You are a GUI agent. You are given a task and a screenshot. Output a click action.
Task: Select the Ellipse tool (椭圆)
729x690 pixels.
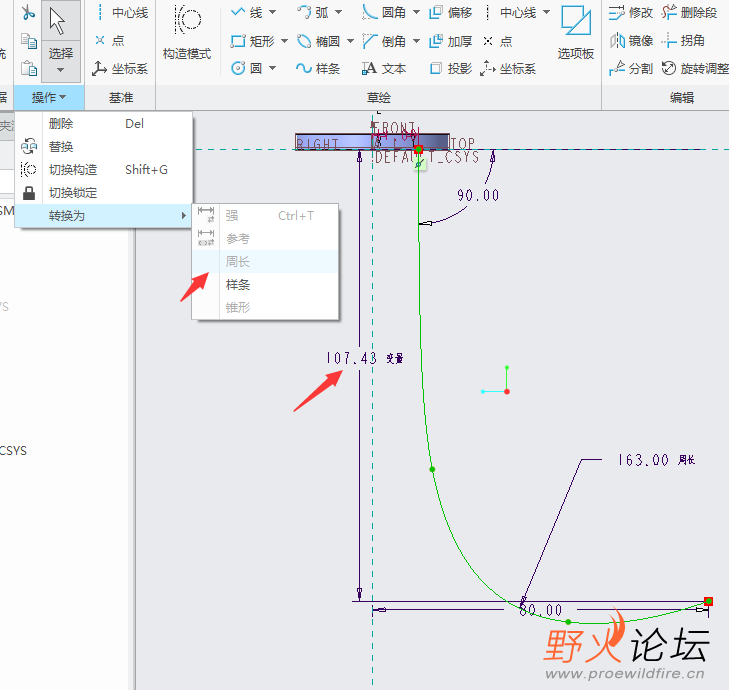pos(318,41)
